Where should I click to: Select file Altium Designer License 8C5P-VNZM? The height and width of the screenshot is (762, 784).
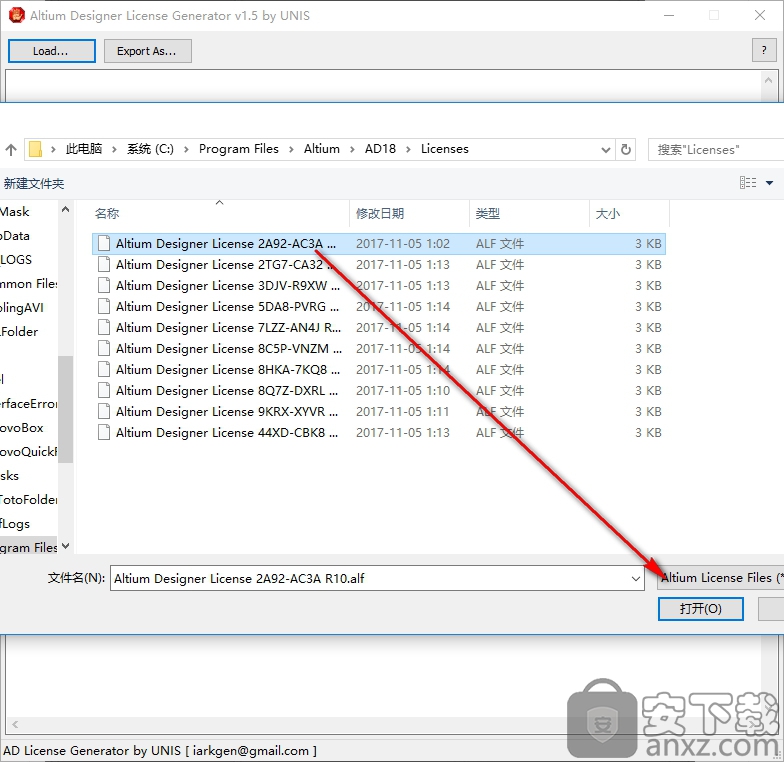coord(378,348)
